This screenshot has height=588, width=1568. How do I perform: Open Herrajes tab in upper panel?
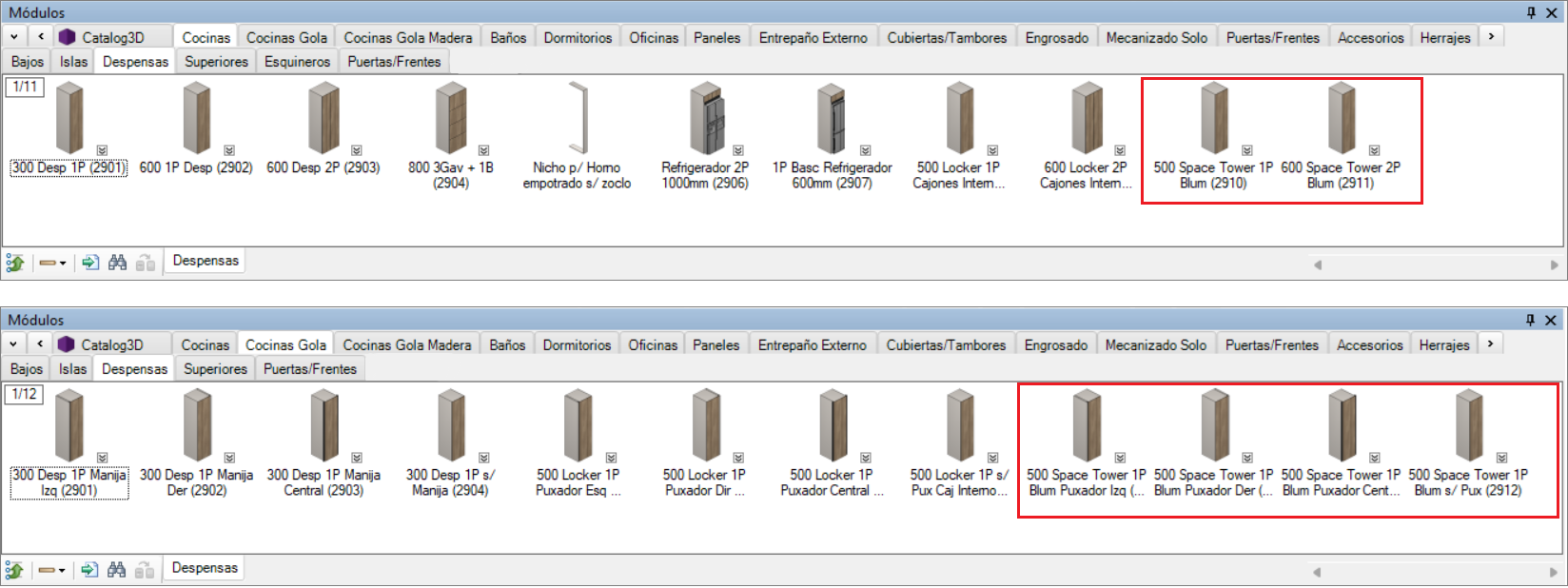click(x=1444, y=37)
